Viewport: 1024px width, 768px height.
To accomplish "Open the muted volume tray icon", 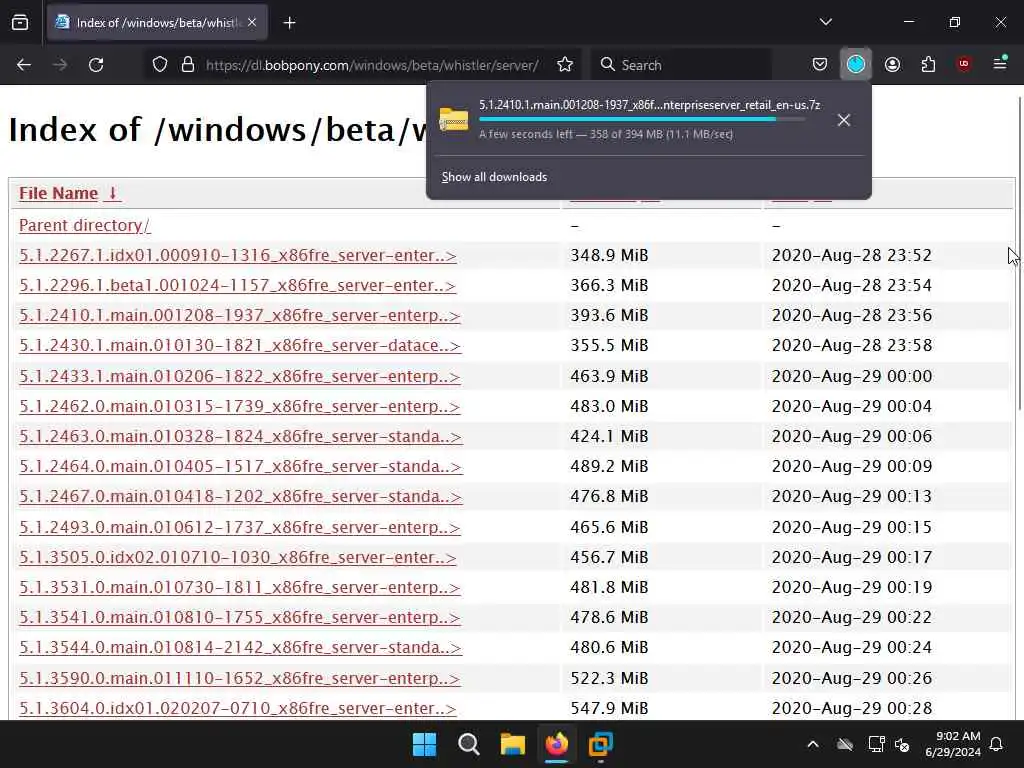I will pyautogui.click(x=903, y=744).
